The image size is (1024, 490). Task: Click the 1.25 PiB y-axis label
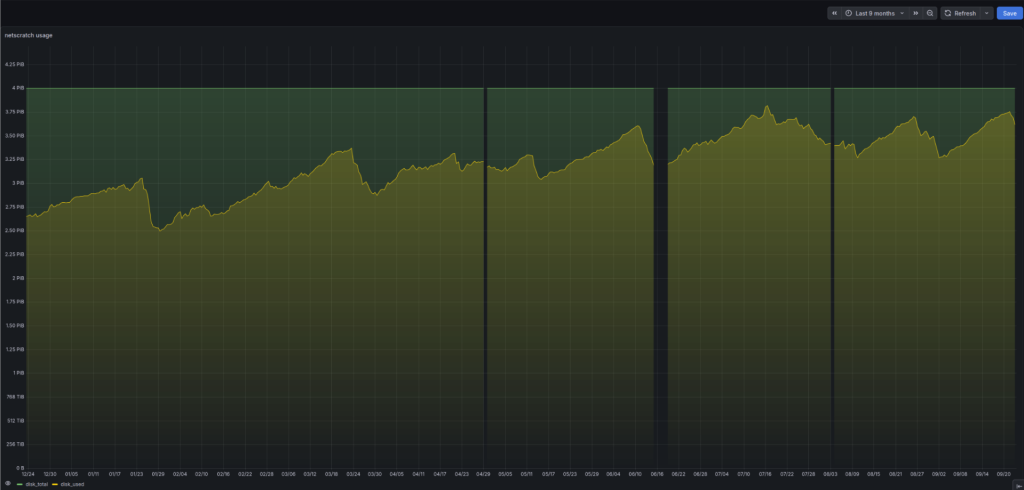pos(15,350)
